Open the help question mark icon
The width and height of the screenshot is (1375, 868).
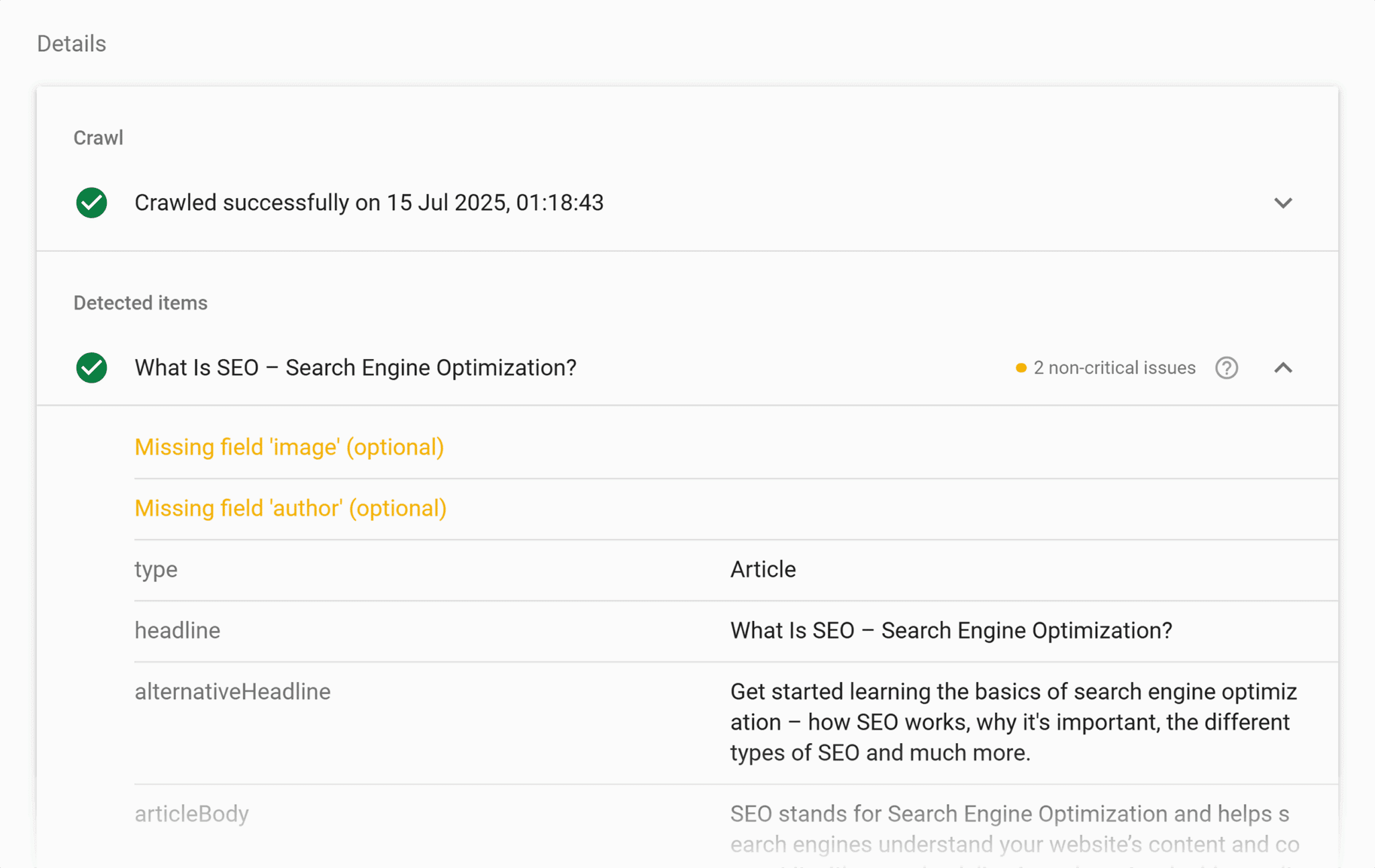[1227, 368]
